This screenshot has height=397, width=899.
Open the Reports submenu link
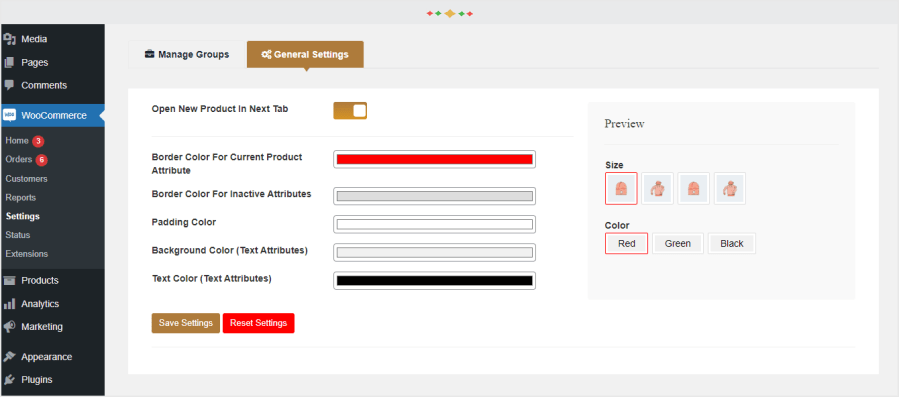pyautogui.click(x=21, y=197)
